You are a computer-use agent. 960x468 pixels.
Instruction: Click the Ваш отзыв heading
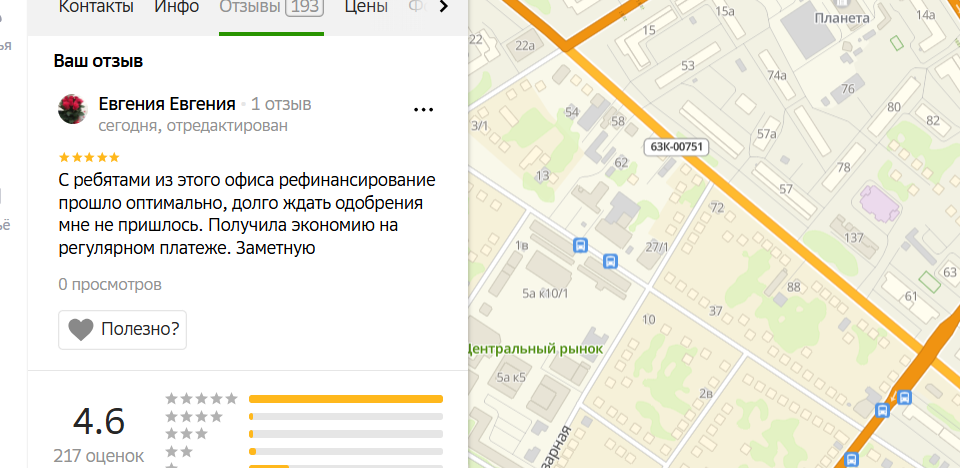point(99,61)
